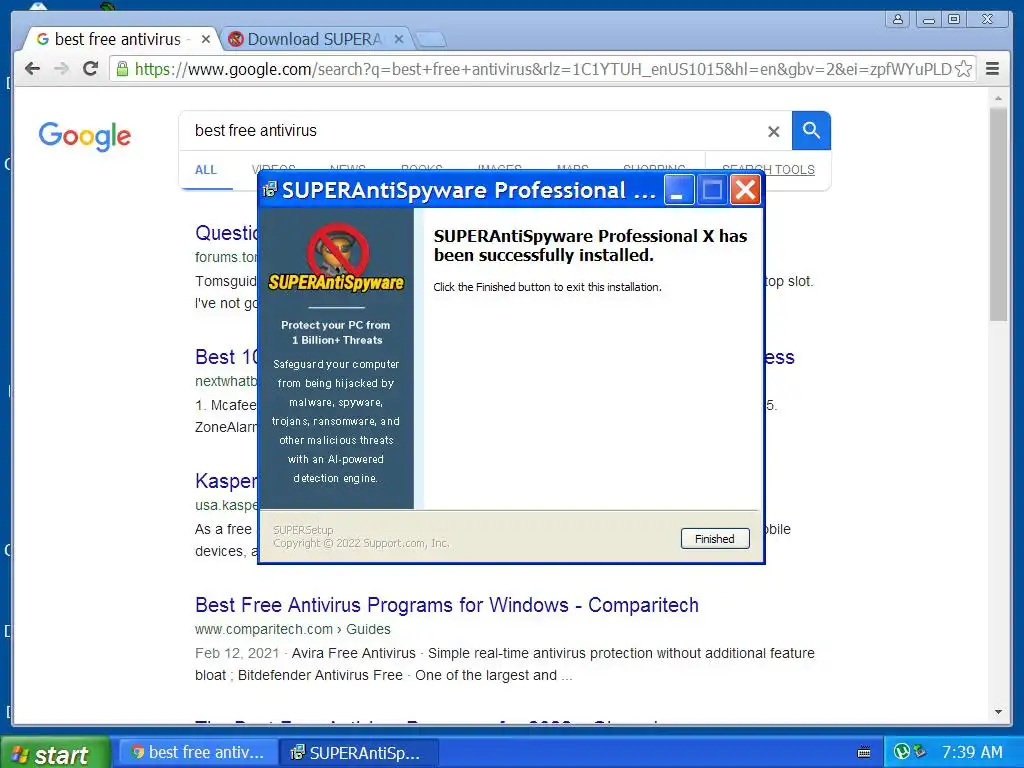Close the SUPERAntiSpyware installer window

(744, 190)
